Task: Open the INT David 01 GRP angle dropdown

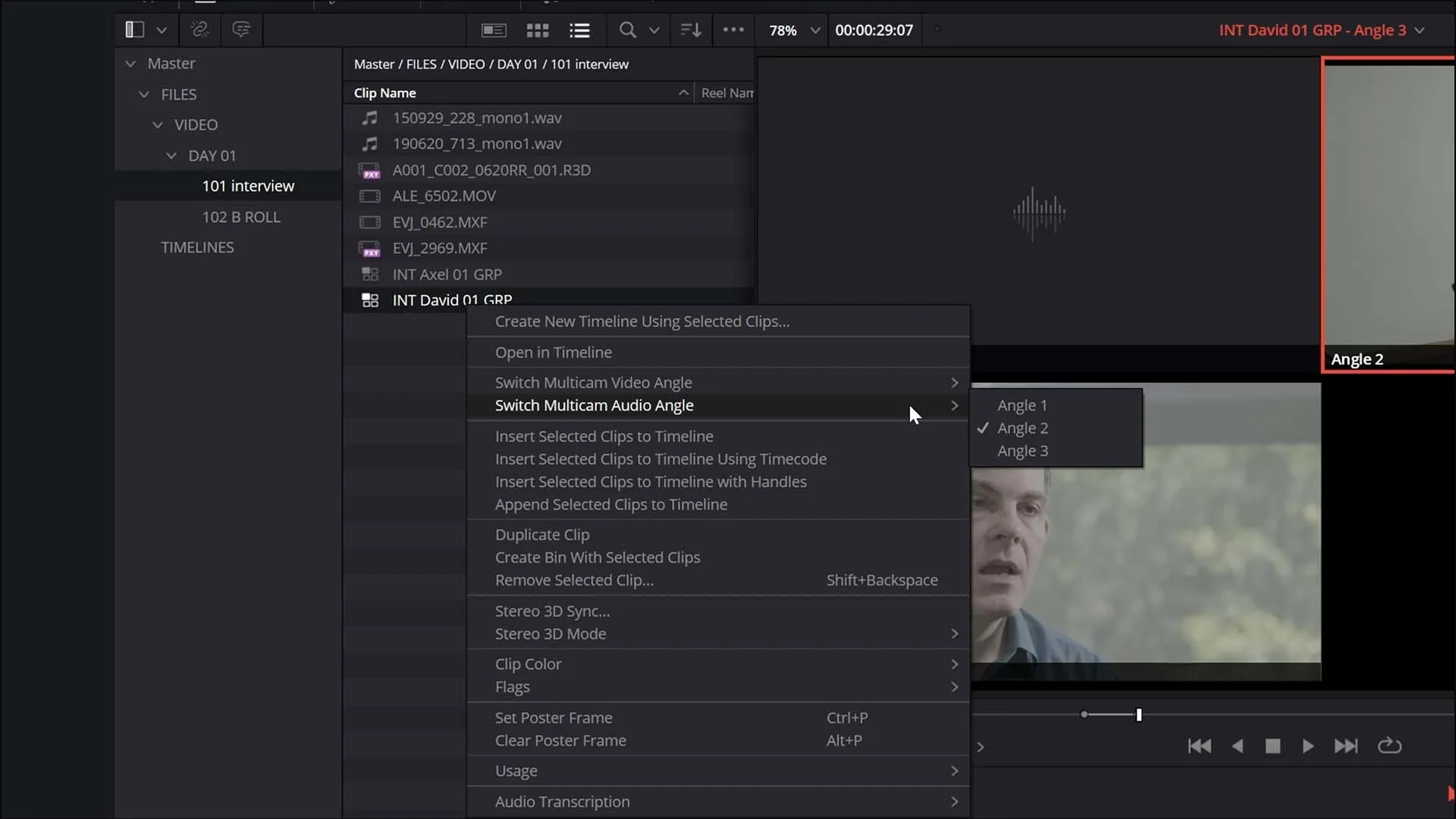Action: click(1420, 30)
